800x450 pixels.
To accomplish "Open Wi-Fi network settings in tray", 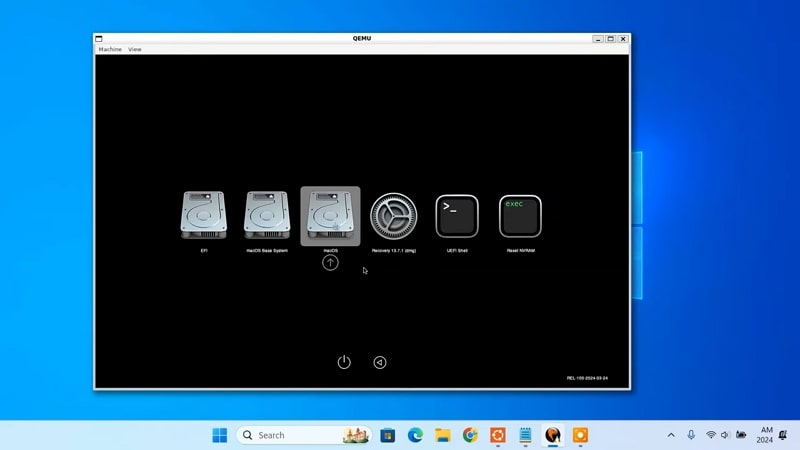I will (x=711, y=435).
